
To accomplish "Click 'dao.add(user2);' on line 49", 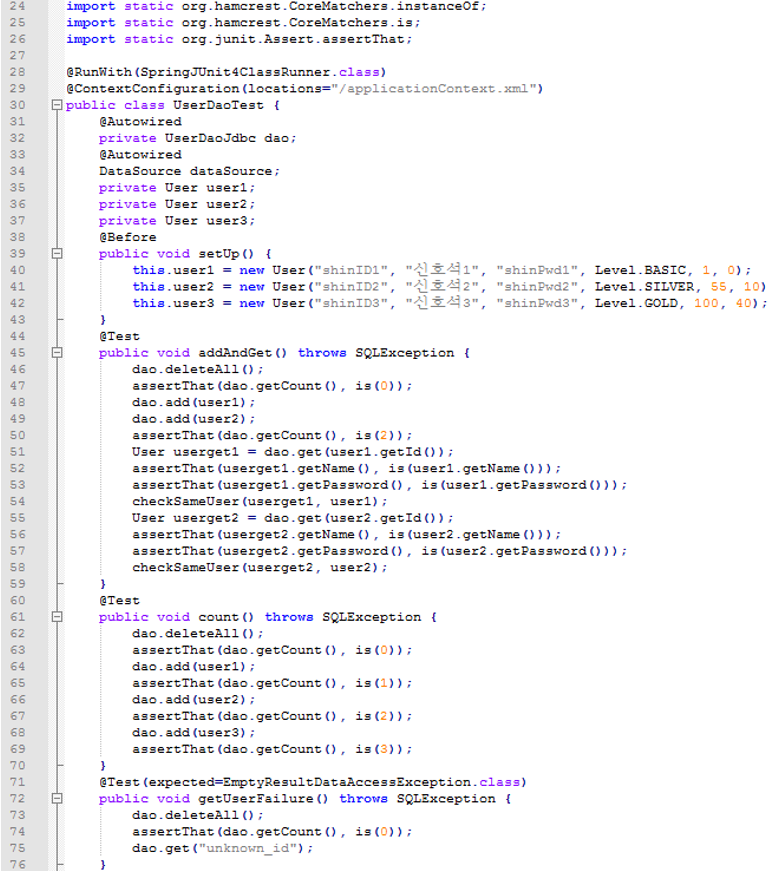I will [x=194, y=419].
